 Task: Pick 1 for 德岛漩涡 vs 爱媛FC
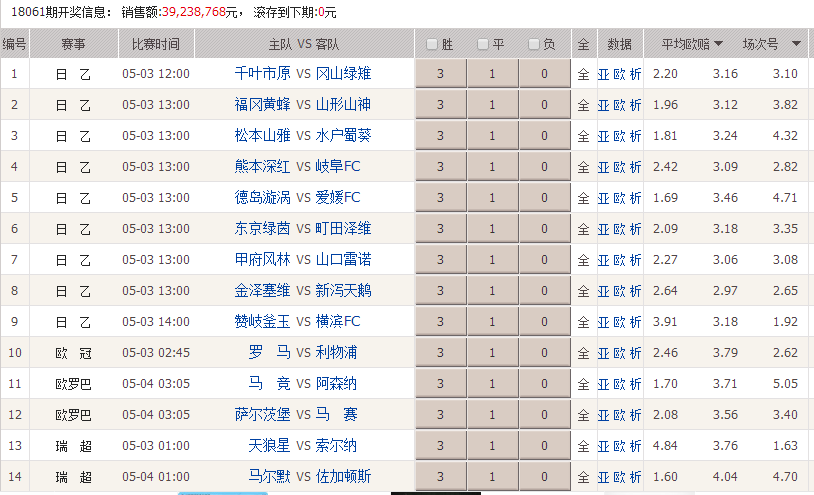(x=492, y=198)
